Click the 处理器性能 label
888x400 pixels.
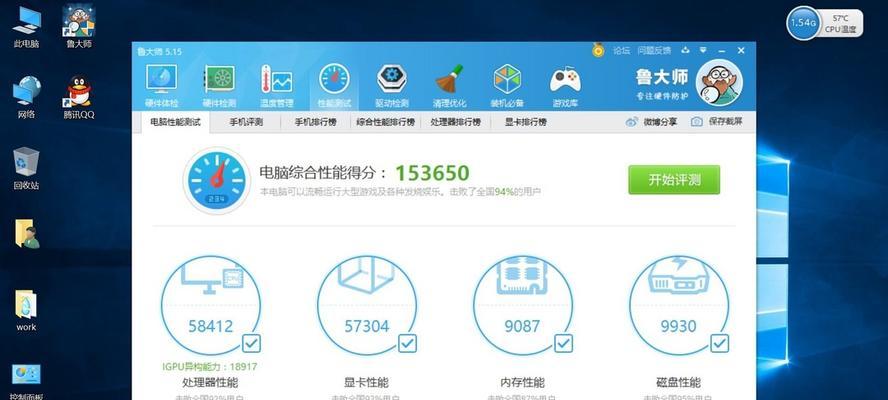coord(210,382)
